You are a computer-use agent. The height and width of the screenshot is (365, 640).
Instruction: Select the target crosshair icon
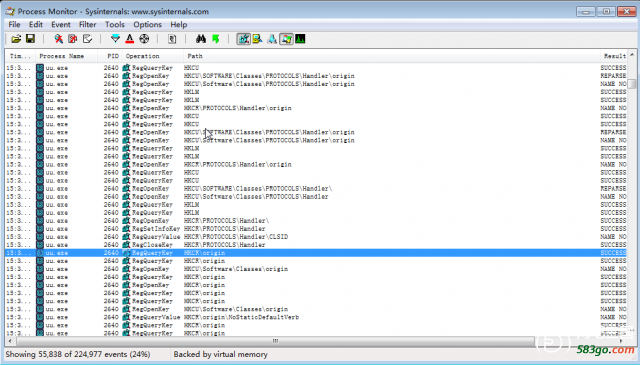(144, 39)
